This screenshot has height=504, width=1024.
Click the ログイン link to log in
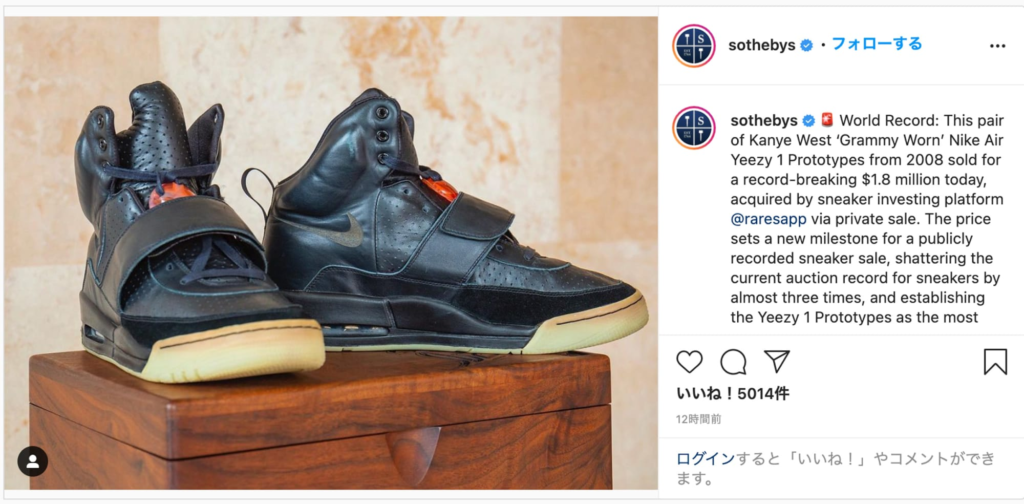(705, 459)
